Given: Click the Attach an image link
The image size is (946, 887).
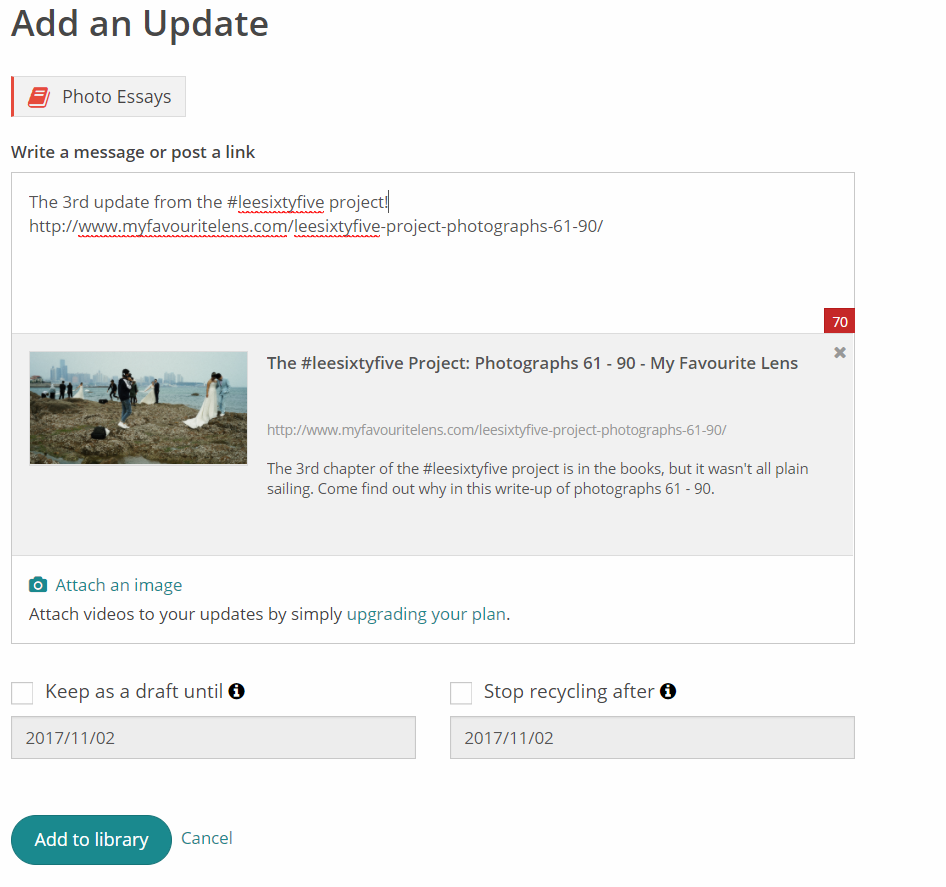Looking at the screenshot, I should click(x=118, y=585).
